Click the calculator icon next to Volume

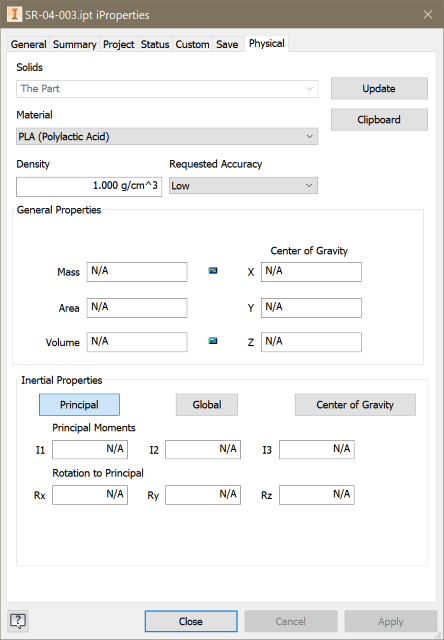[213, 341]
